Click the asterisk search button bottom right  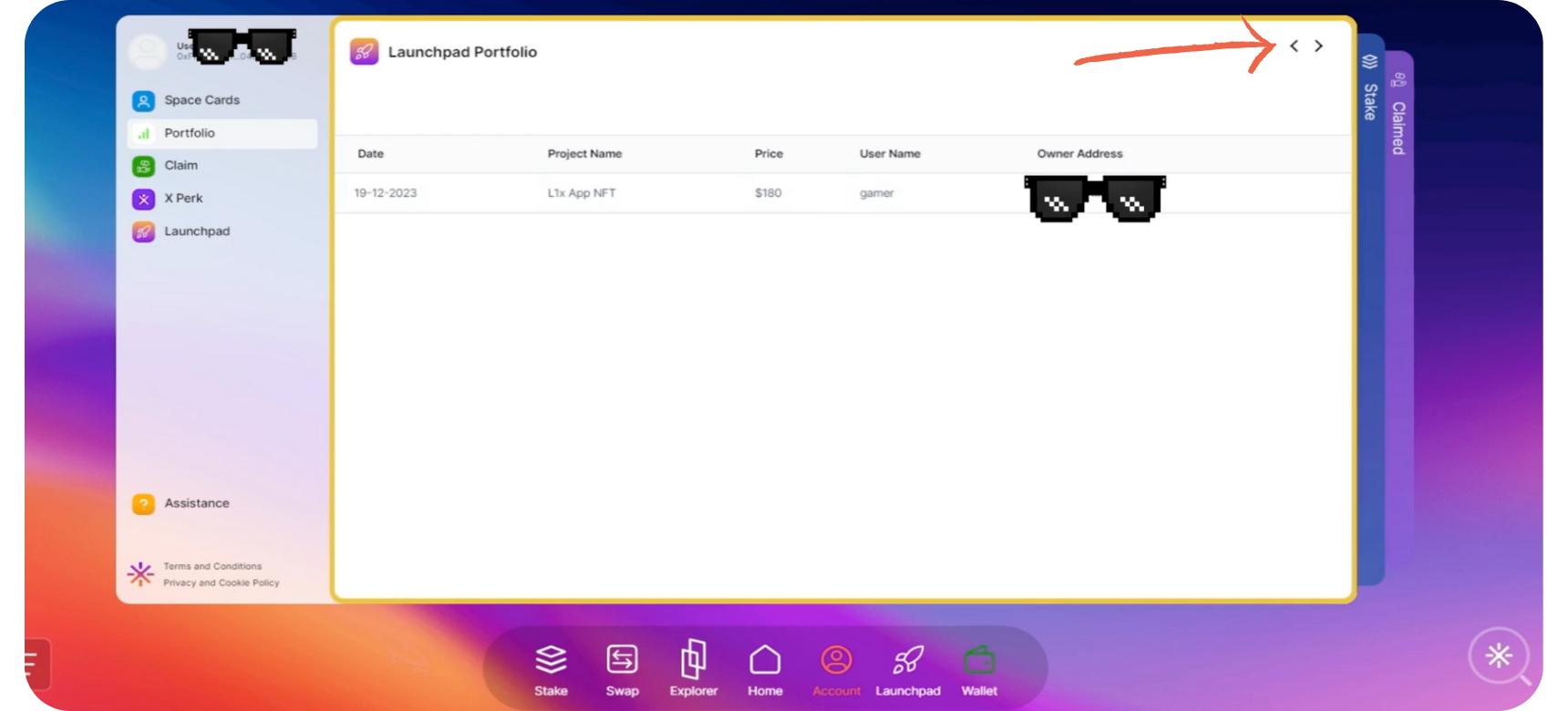pyautogui.click(x=1499, y=655)
